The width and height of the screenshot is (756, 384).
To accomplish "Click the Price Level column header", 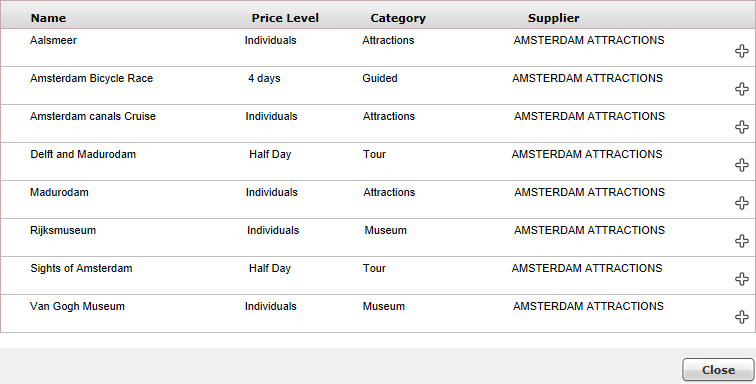I will [285, 18].
